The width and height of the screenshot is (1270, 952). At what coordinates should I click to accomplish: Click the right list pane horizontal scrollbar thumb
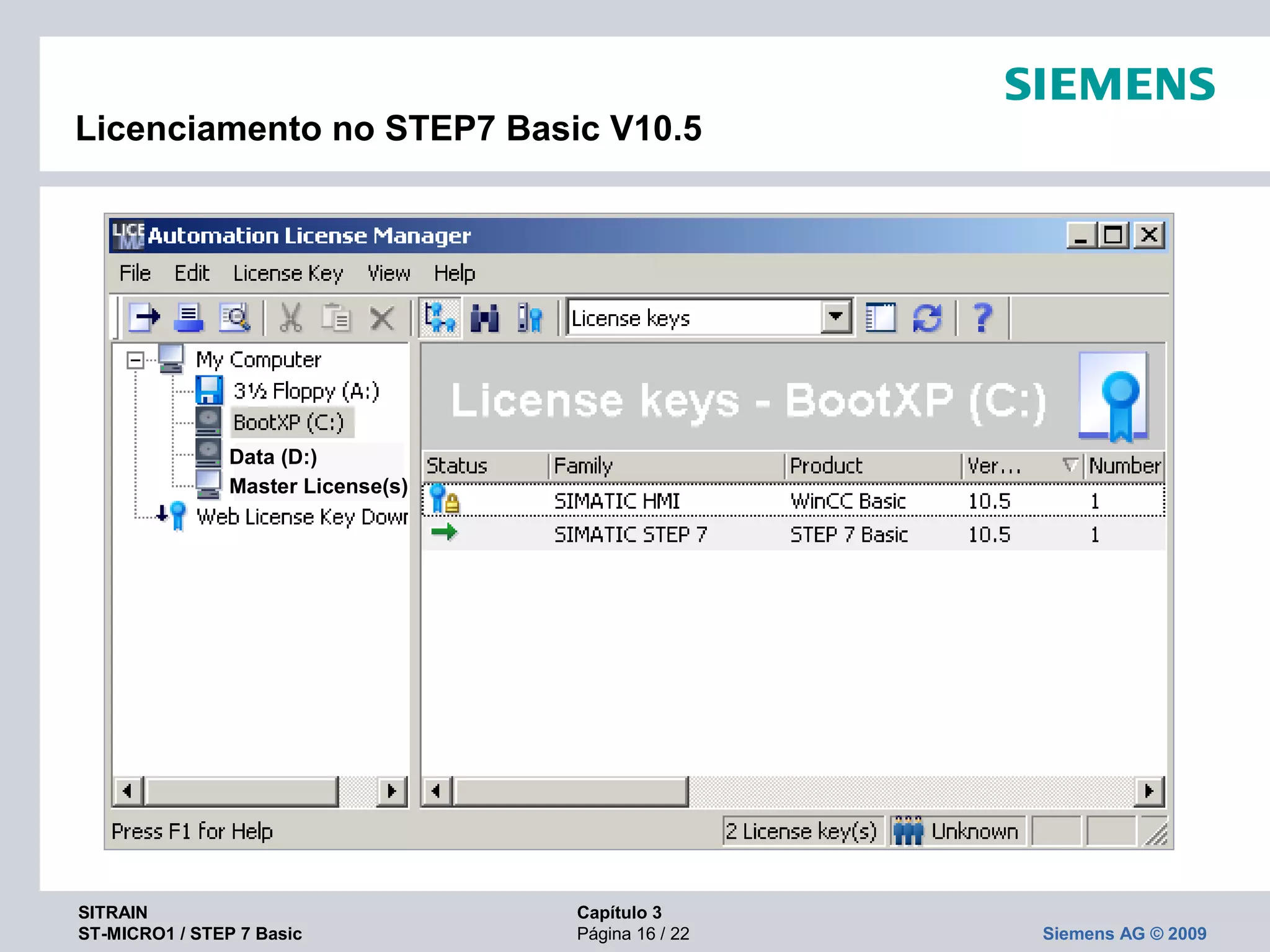coord(571,791)
